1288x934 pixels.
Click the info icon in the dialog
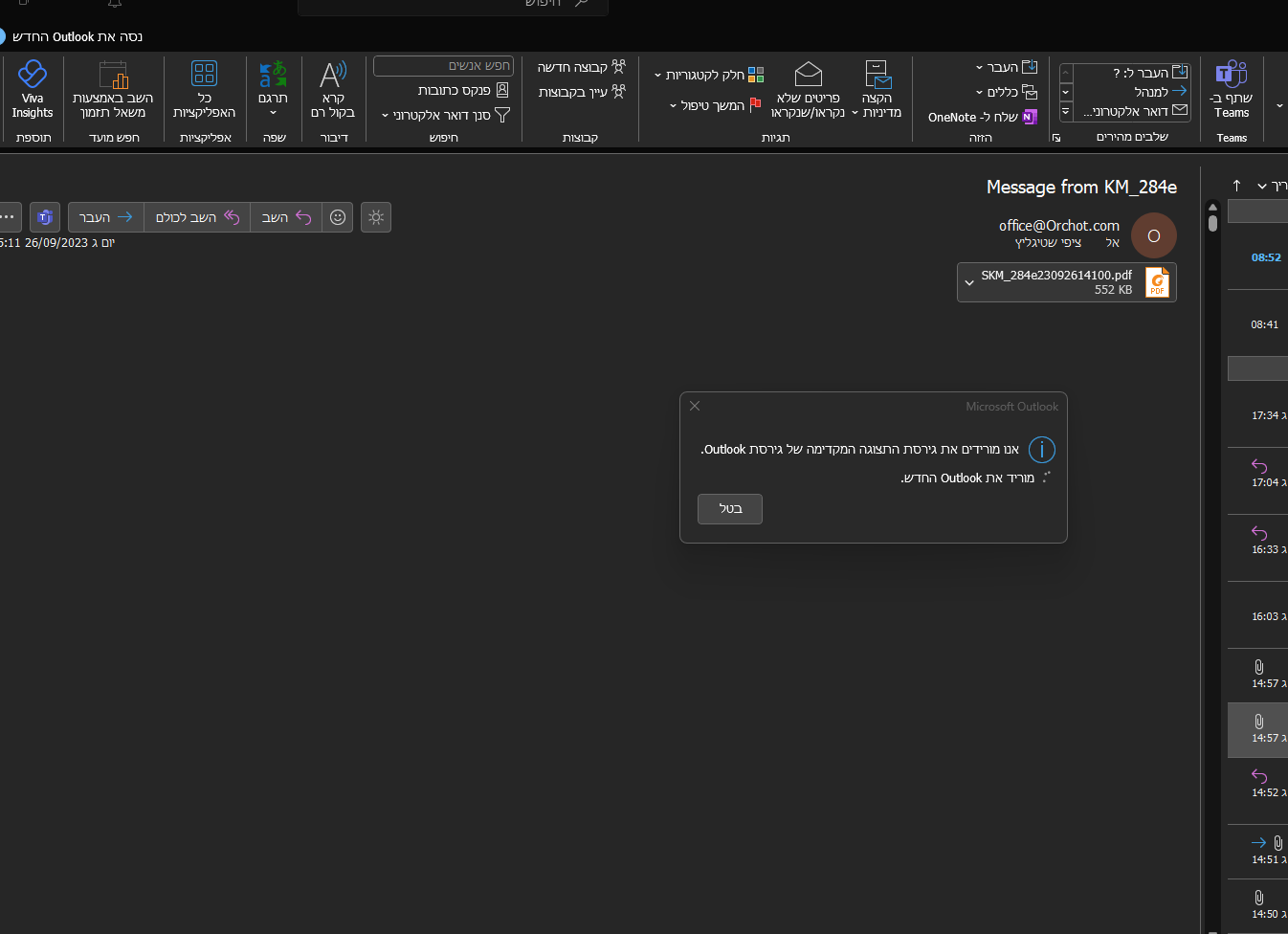(x=1041, y=449)
